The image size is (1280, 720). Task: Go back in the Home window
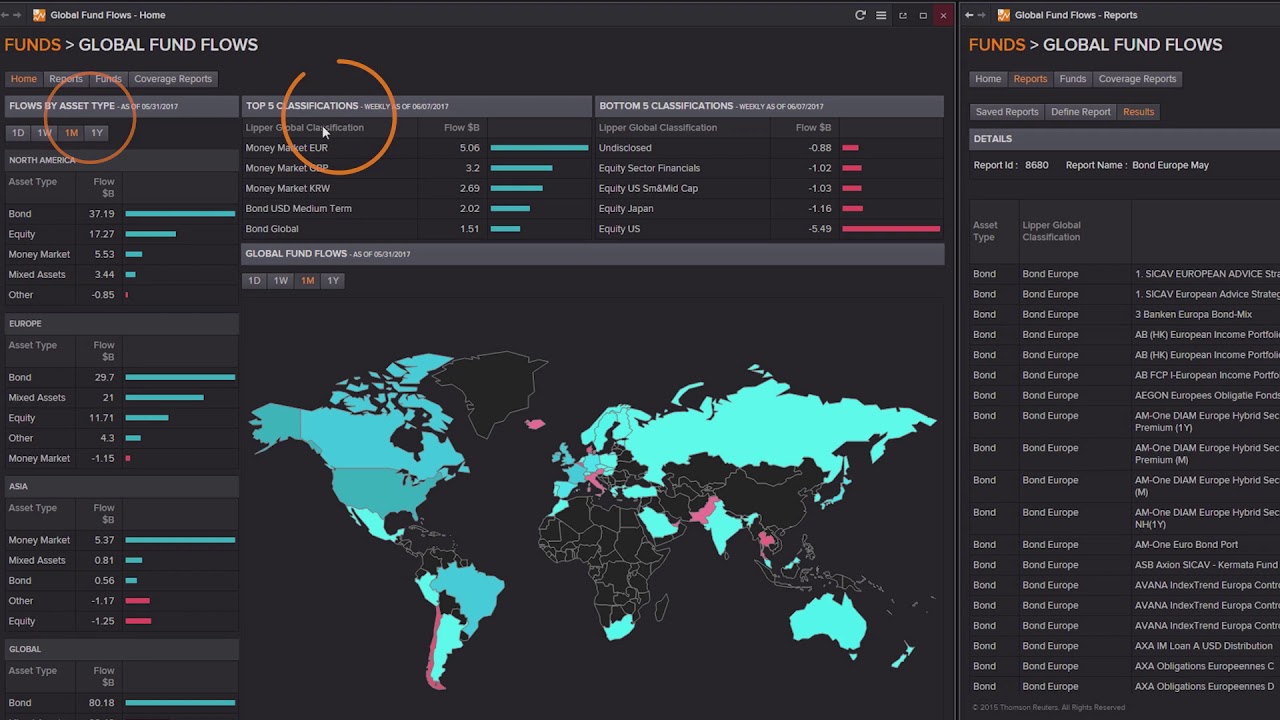(5, 15)
